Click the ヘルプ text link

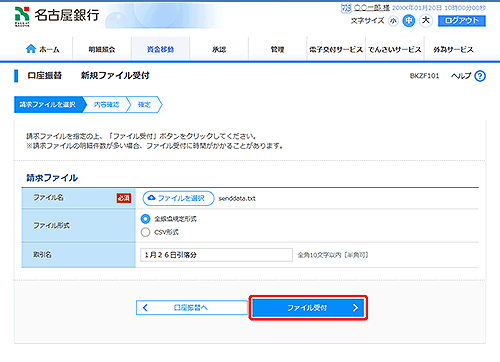tap(461, 76)
